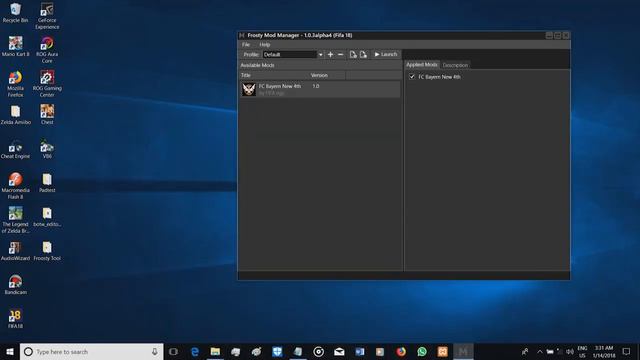
Task: Click the Frosty Mod Manager title bar icon
Action: point(242,36)
